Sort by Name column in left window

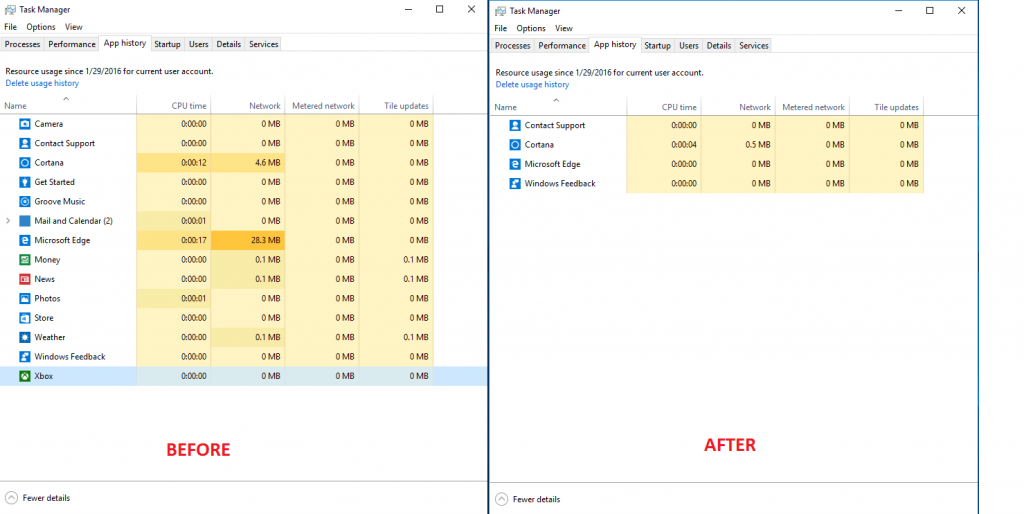tap(68, 104)
